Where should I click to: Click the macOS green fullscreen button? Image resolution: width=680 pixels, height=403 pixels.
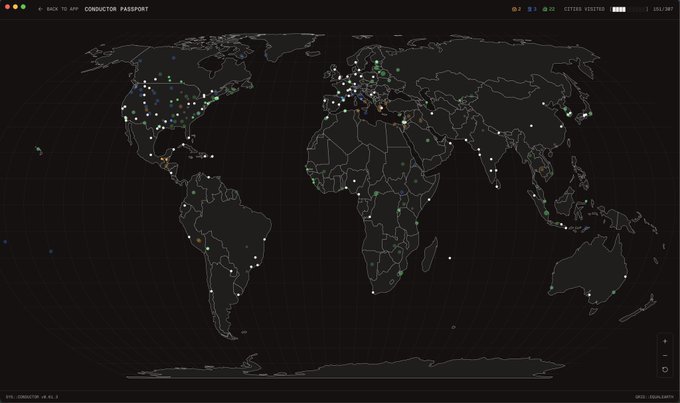tap(23, 7)
